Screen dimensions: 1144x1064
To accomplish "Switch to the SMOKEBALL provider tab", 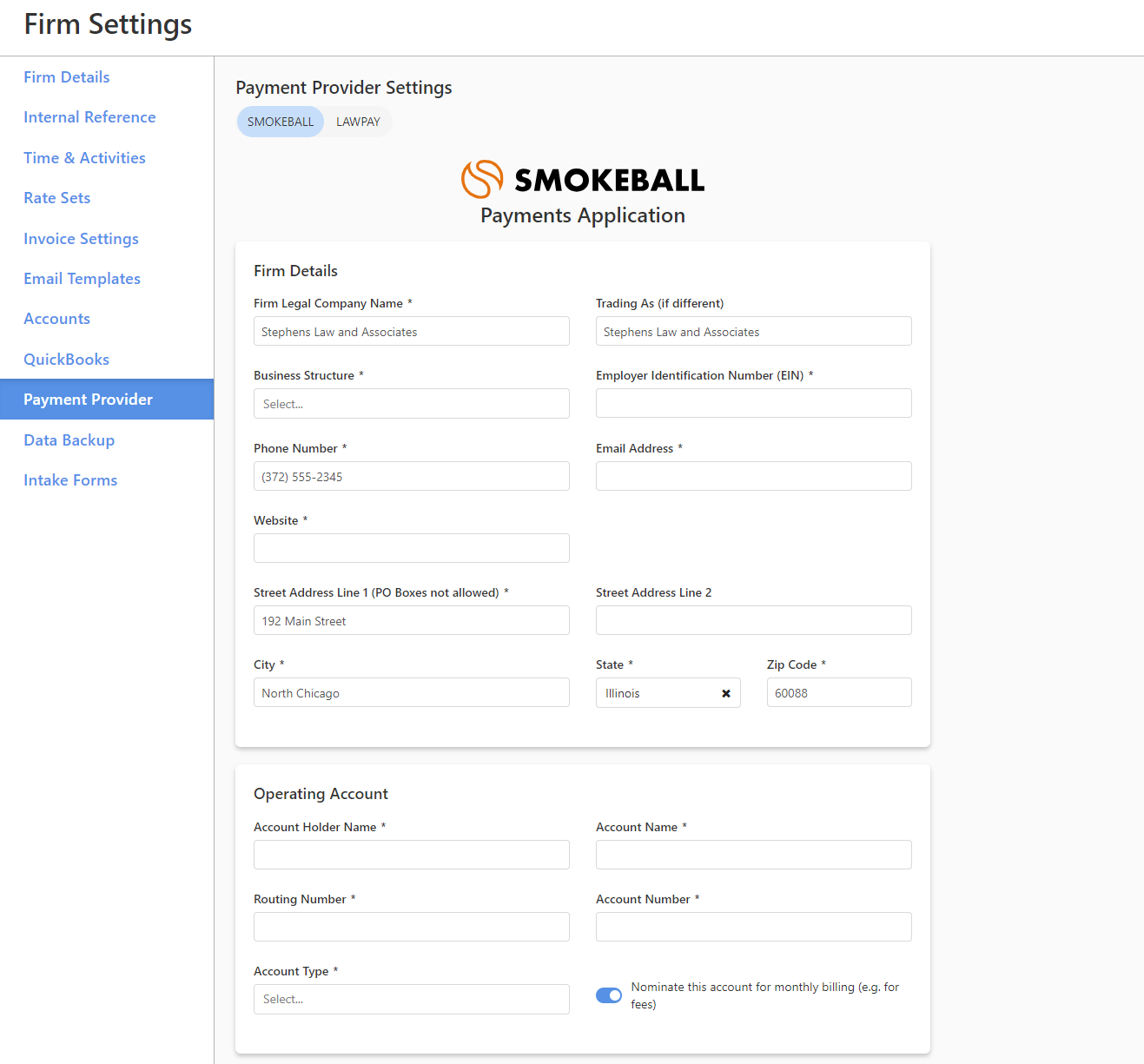I will [x=281, y=122].
